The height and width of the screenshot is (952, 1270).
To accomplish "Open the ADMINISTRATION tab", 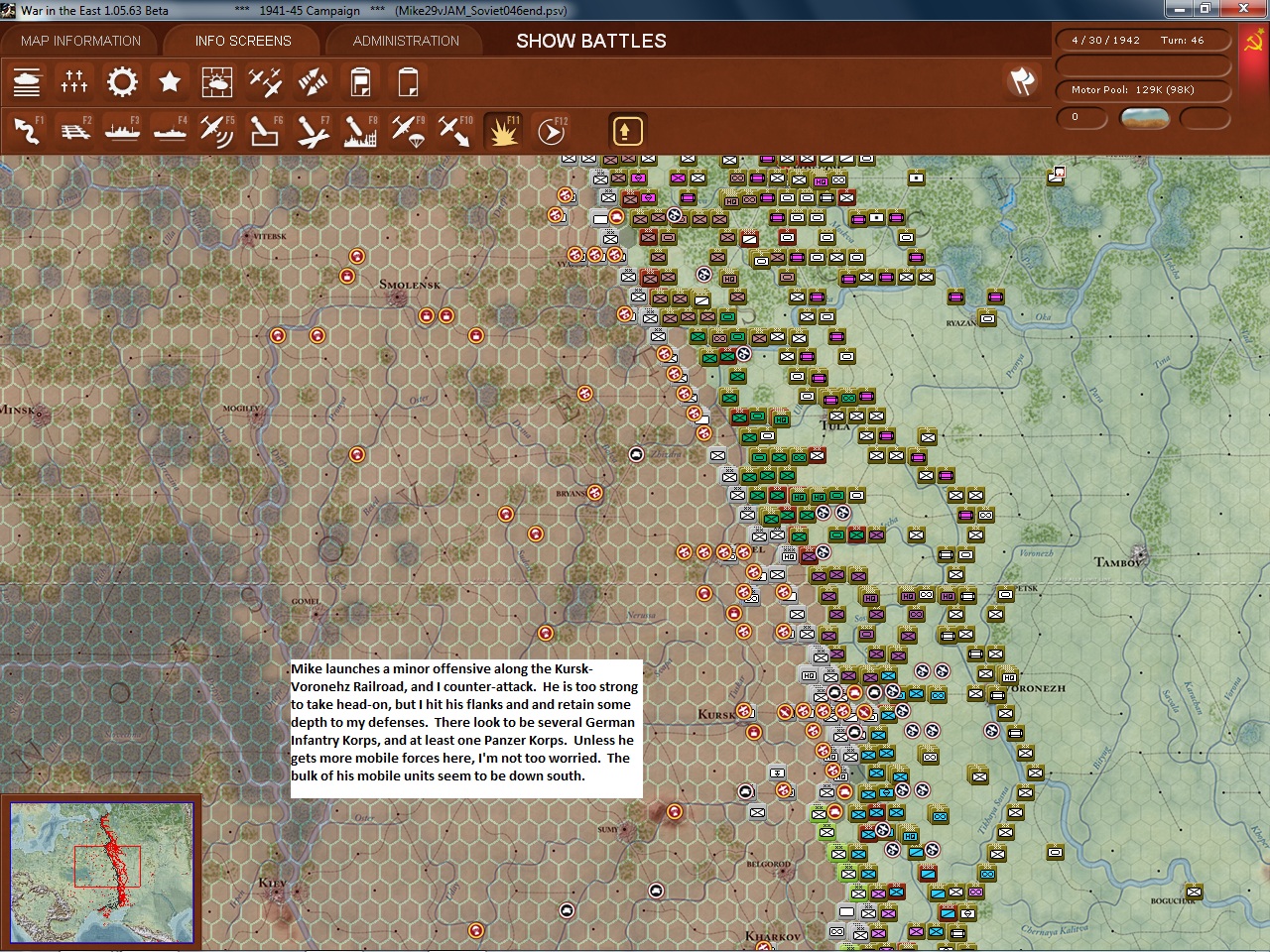I will pyautogui.click(x=406, y=41).
